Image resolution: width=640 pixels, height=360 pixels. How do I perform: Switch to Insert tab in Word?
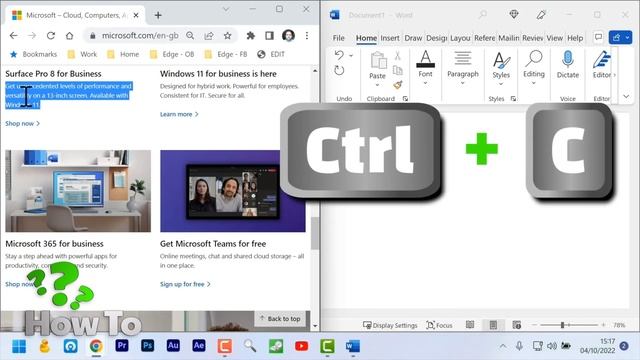click(x=390, y=38)
